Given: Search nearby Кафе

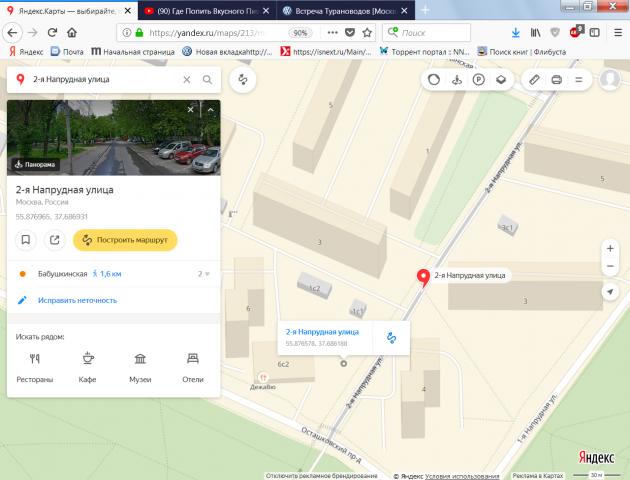Looking at the screenshot, I should [87, 368].
